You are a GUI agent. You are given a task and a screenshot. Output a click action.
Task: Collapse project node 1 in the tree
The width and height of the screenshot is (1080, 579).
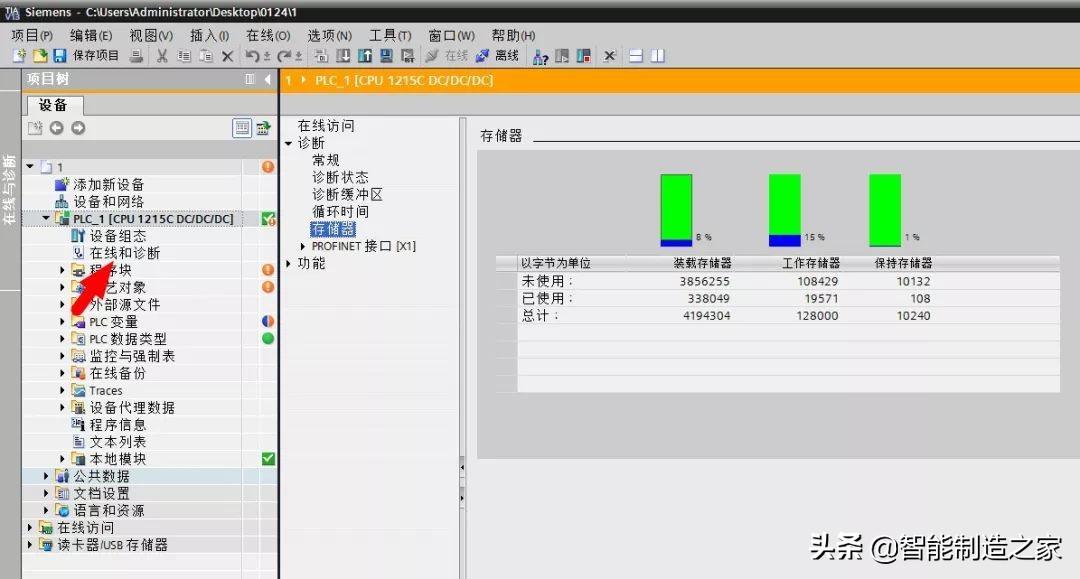(30, 167)
